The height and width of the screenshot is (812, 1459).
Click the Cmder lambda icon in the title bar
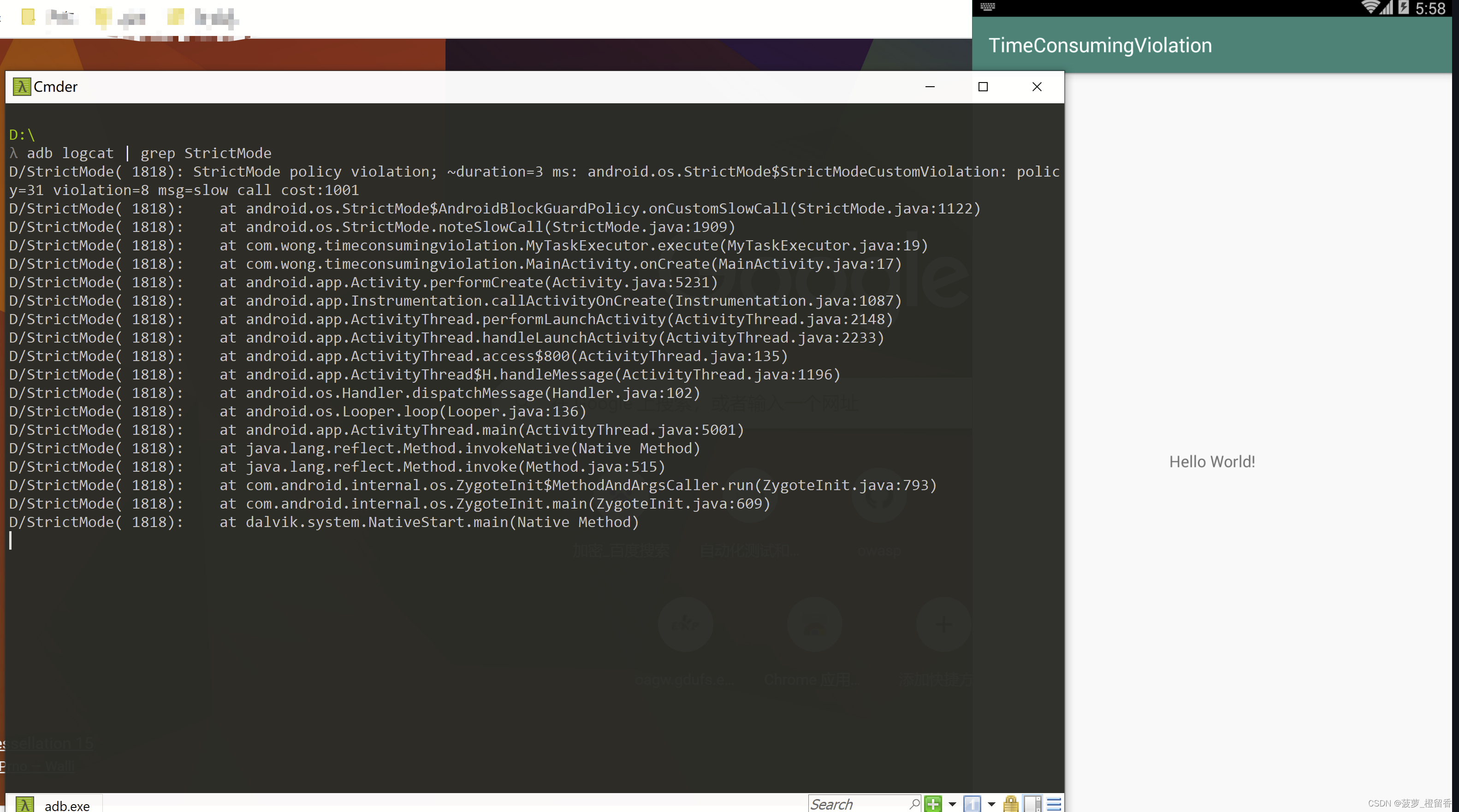tap(22, 87)
